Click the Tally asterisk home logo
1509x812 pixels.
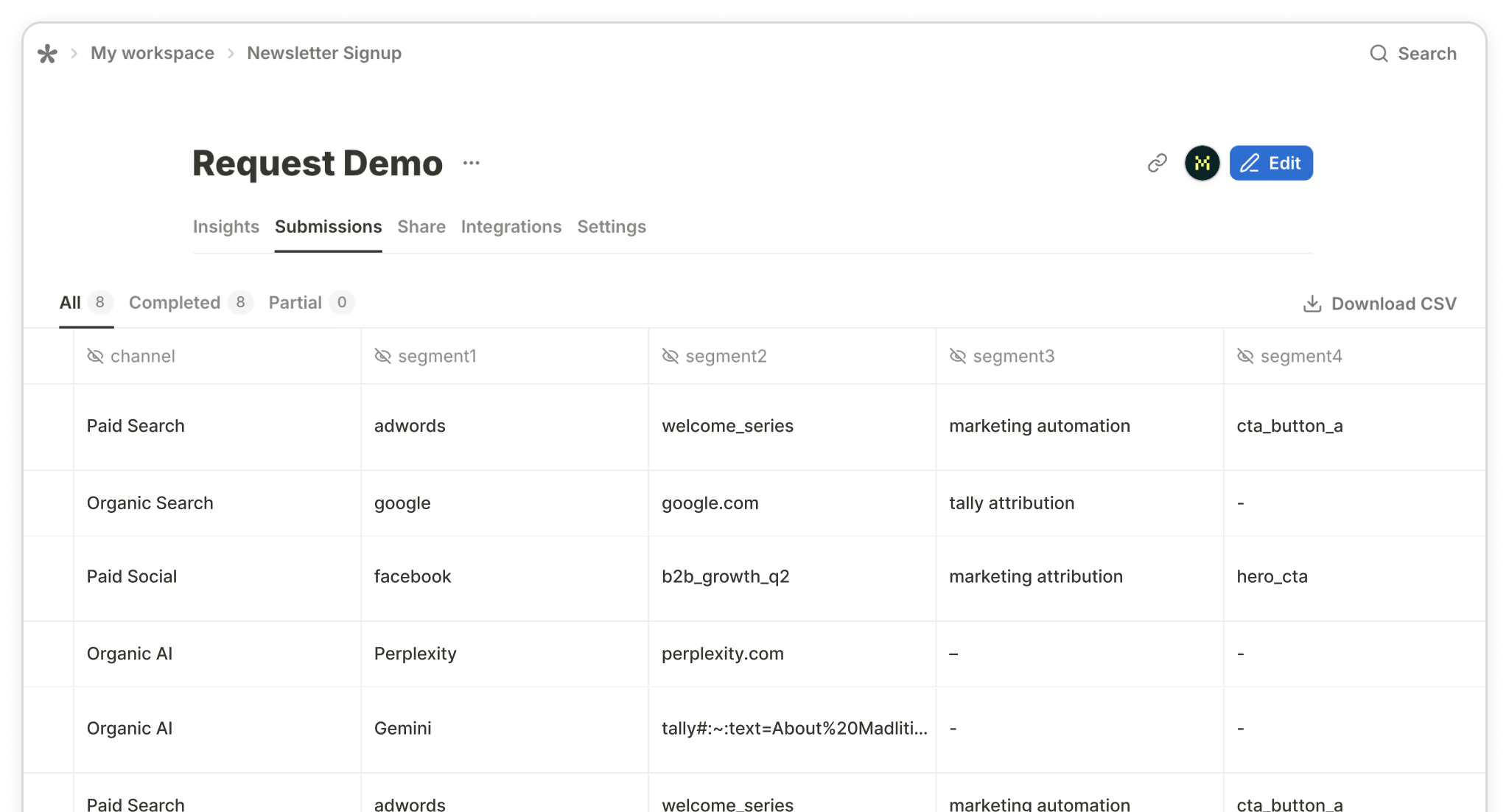pyautogui.click(x=47, y=54)
